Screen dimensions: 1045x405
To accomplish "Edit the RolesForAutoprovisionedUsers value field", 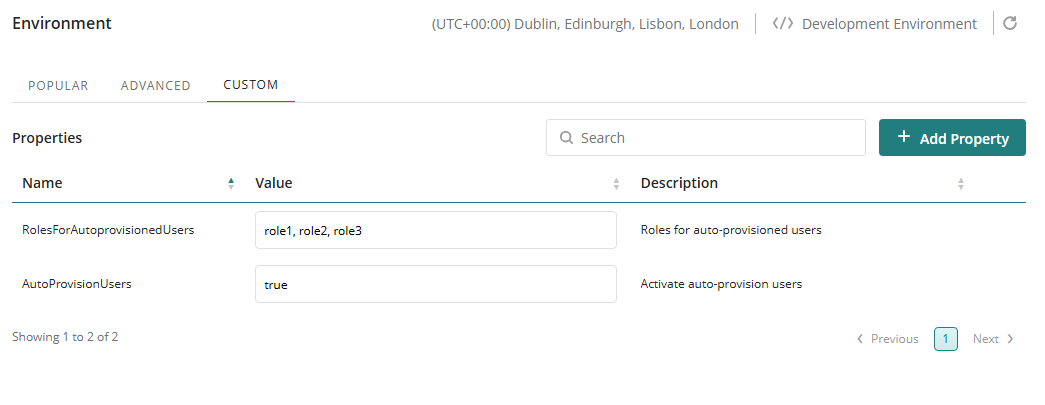I will tap(435, 230).
